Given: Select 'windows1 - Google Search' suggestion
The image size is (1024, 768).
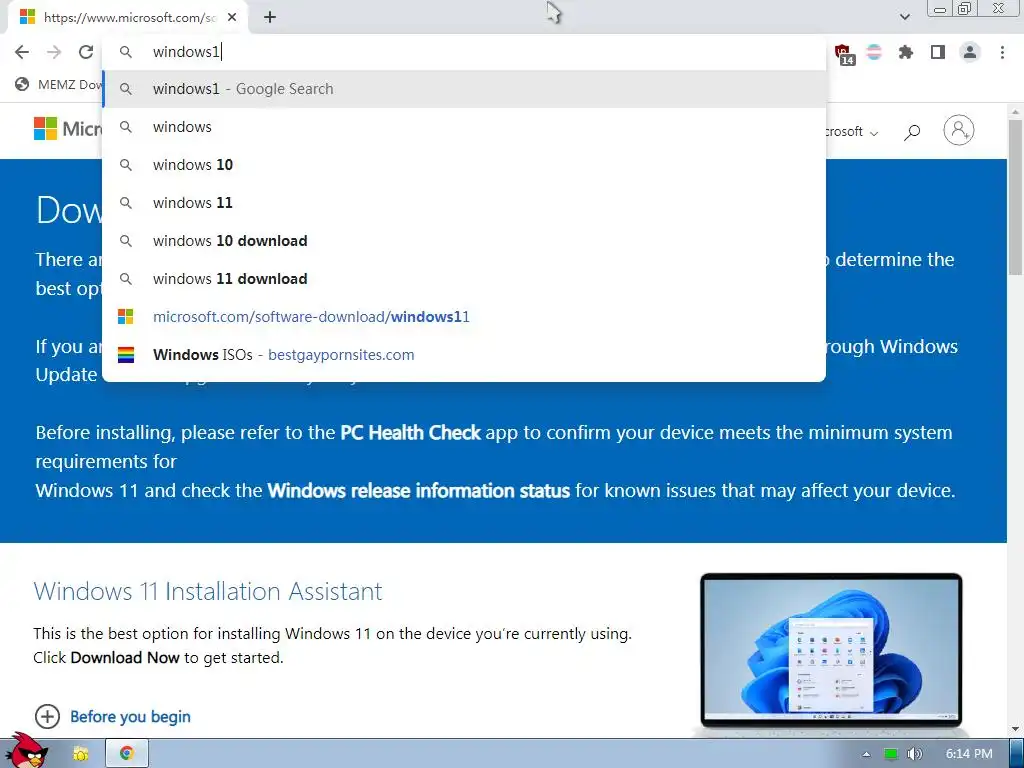Looking at the screenshot, I should [x=464, y=89].
